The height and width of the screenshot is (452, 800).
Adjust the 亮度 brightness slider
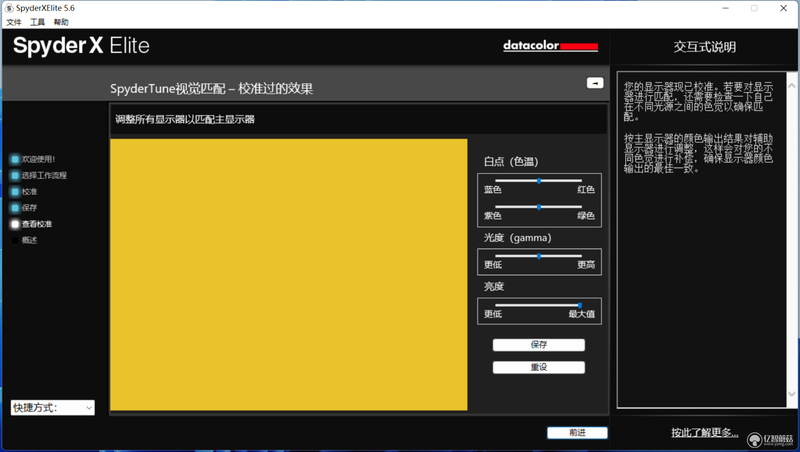[x=539, y=305]
